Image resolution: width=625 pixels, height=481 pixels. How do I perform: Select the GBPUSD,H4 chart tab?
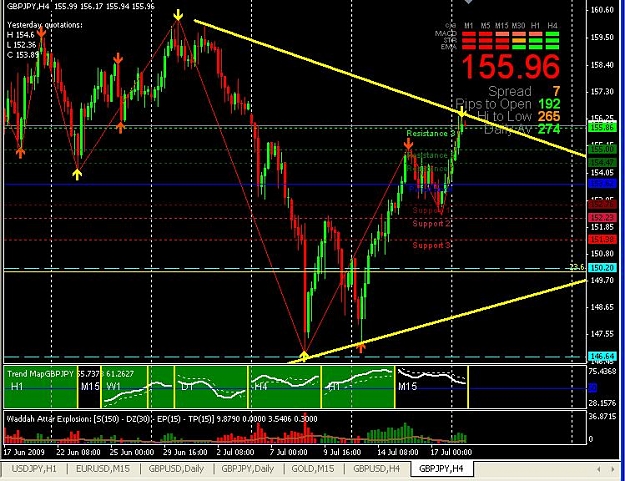376,469
